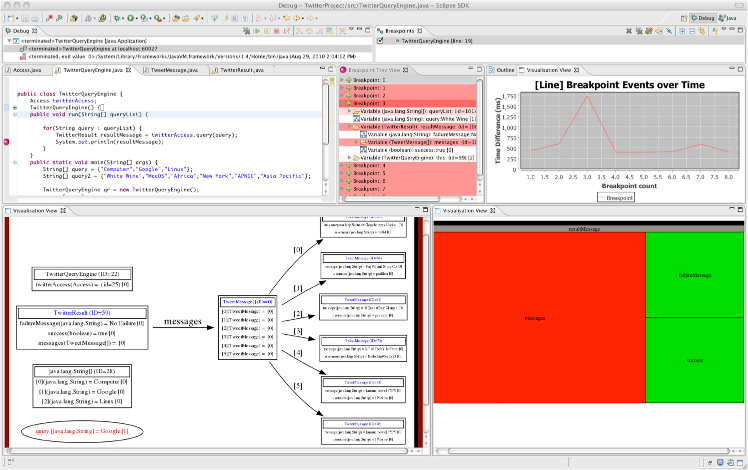Image resolution: width=748 pixels, height=470 pixels.
Task: Click the Run Last Tool toolbar icon
Action: point(157,18)
